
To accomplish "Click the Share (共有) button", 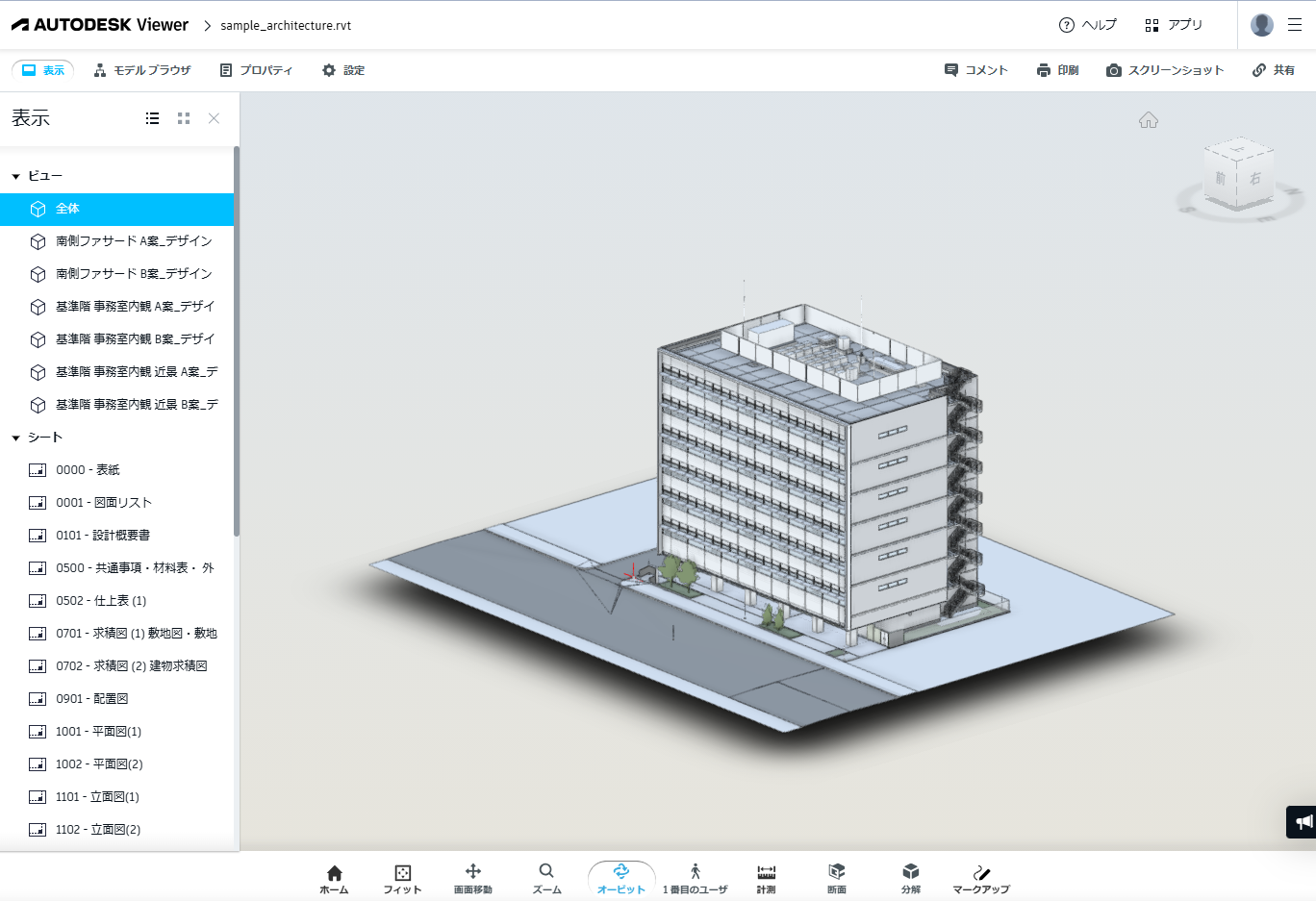I will coord(1273,70).
